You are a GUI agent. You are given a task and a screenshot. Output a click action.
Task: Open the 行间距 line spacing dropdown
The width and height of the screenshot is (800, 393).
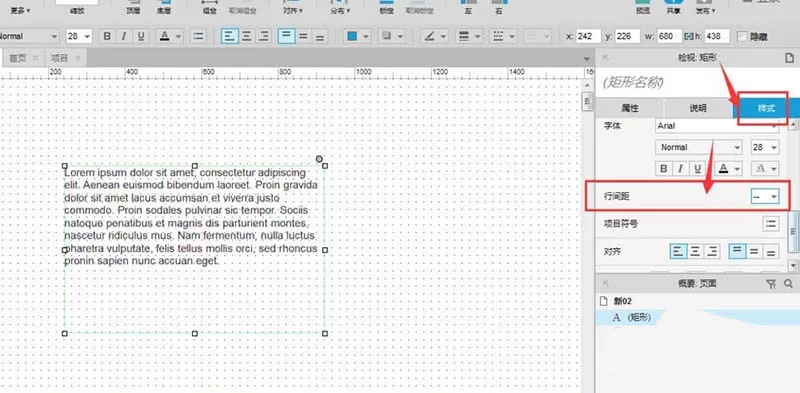coord(765,196)
